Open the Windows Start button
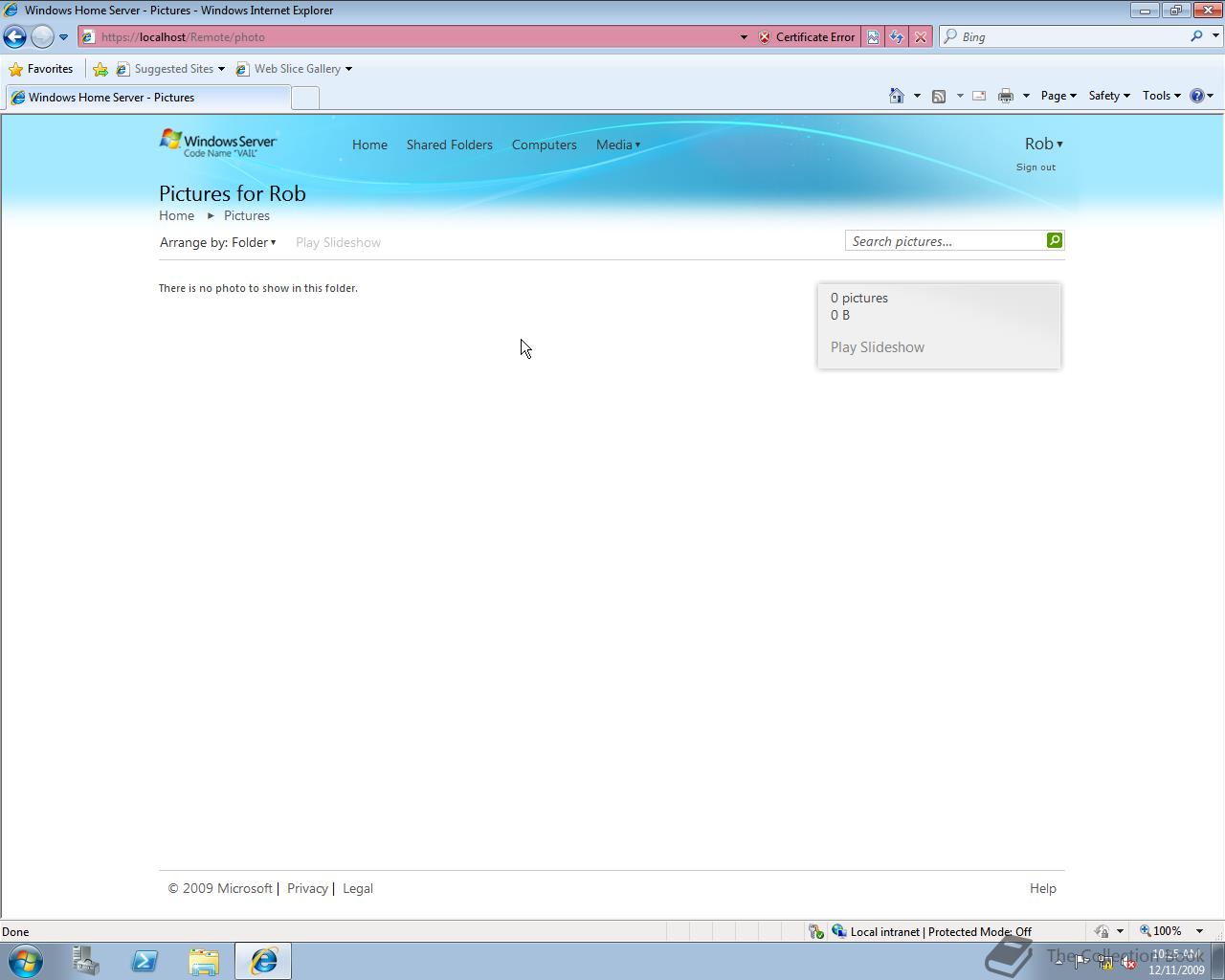Image resolution: width=1225 pixels, height=980 pixels. 26,961
